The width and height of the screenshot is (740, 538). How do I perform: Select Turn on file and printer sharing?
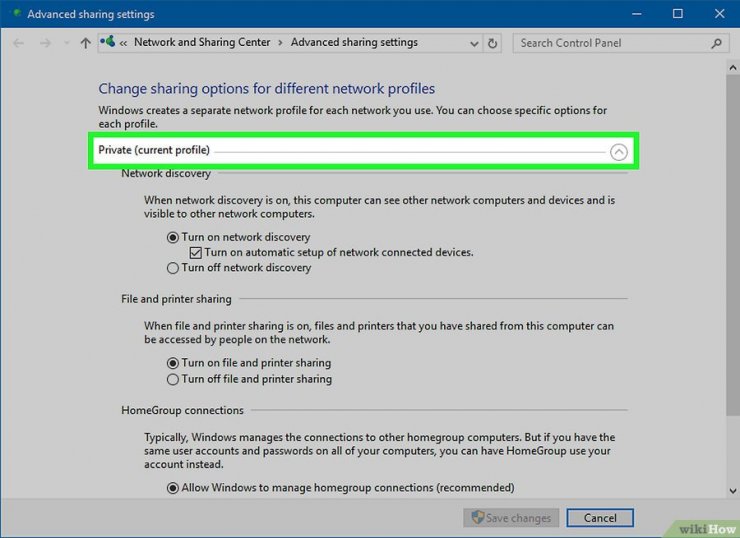(x=173, y=363)
